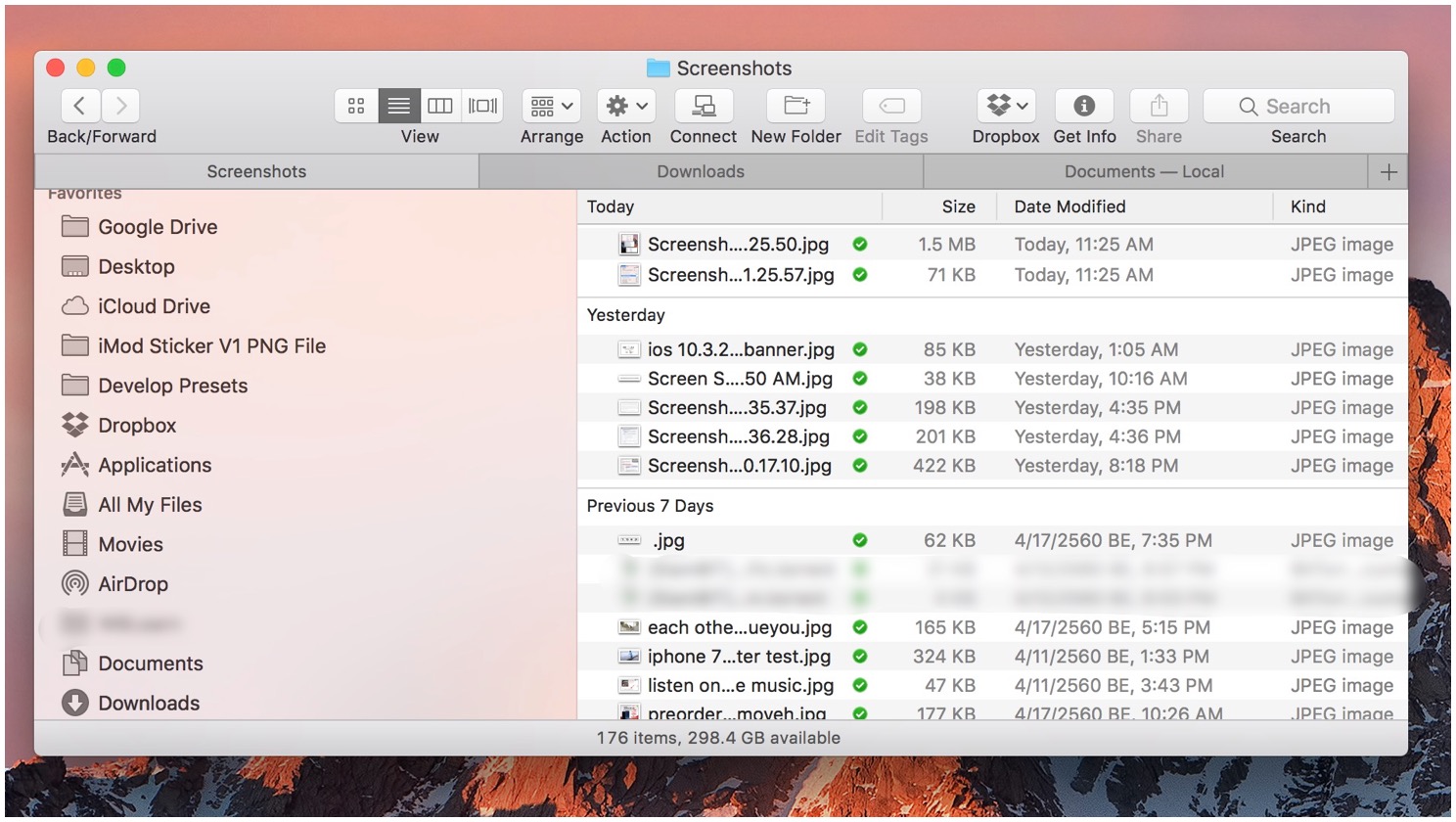Enable Cover Flow view

[482, 106]
